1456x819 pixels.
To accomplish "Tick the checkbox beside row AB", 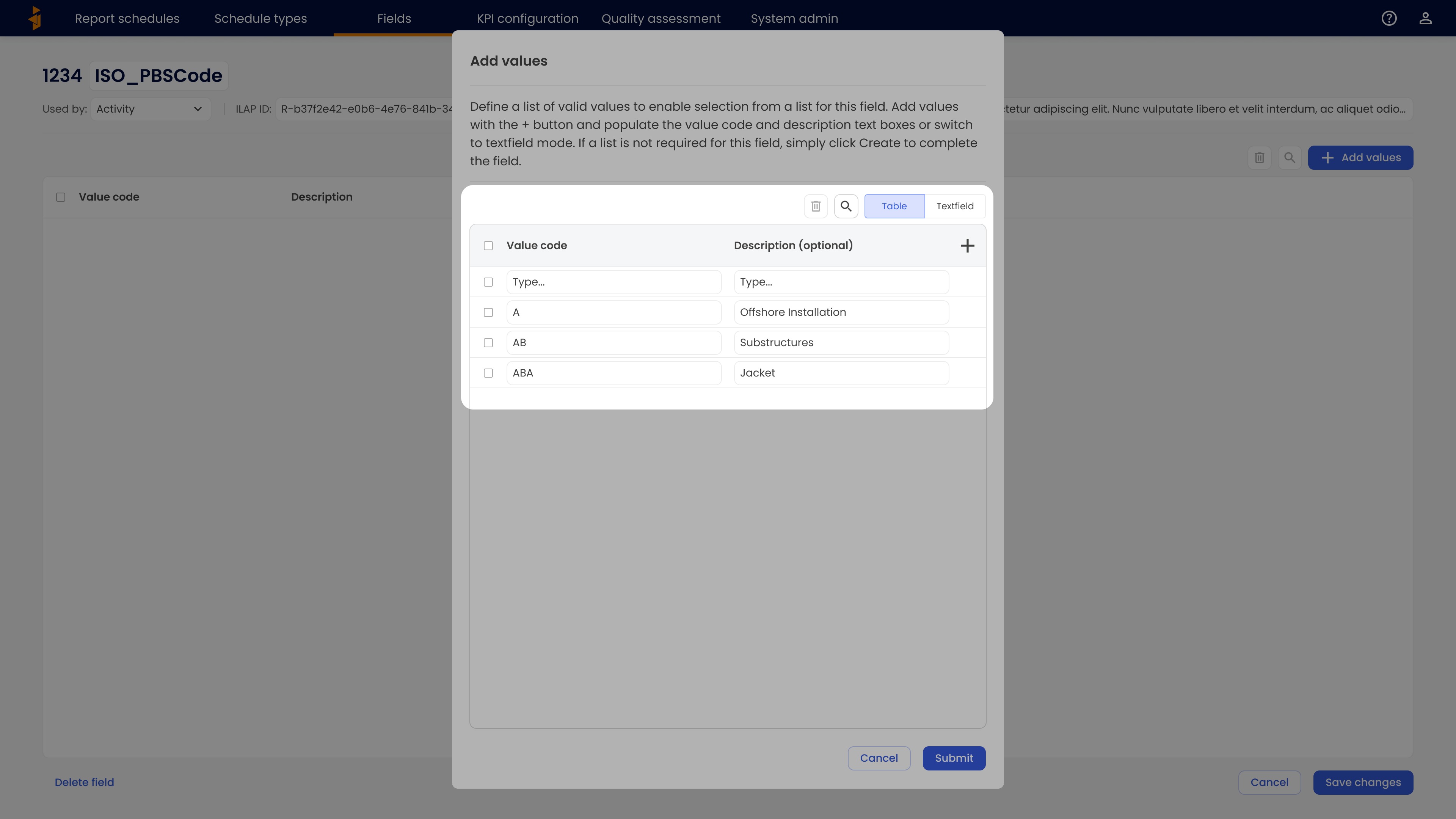I will pyautogui.click(x=488, y=342).
